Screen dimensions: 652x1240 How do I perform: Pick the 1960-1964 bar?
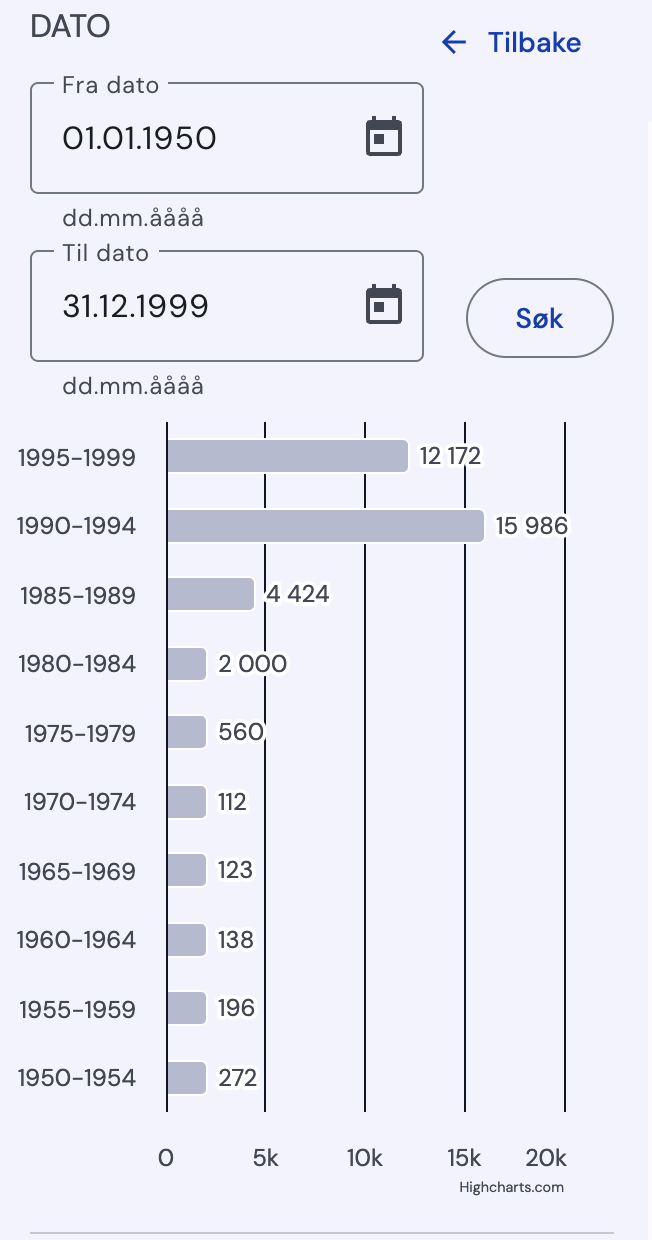click(186, 940)
